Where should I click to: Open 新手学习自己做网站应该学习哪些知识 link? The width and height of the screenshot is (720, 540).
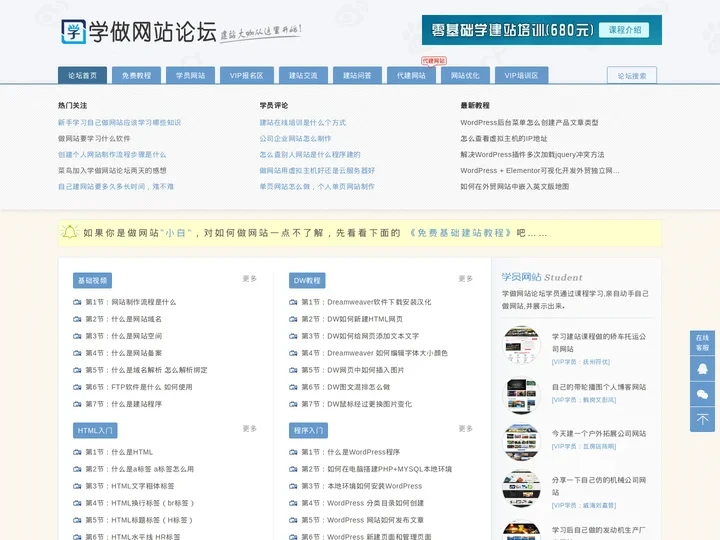119,123
